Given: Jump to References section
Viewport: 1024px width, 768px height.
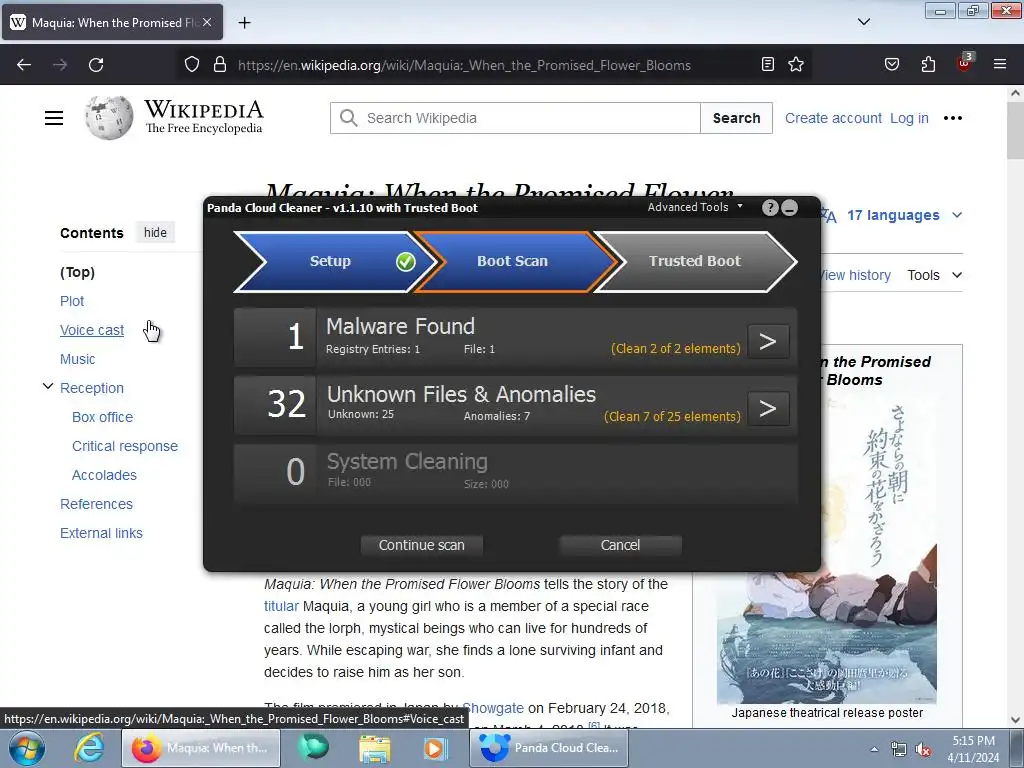Looking at the screenshot, I should 97,504.
